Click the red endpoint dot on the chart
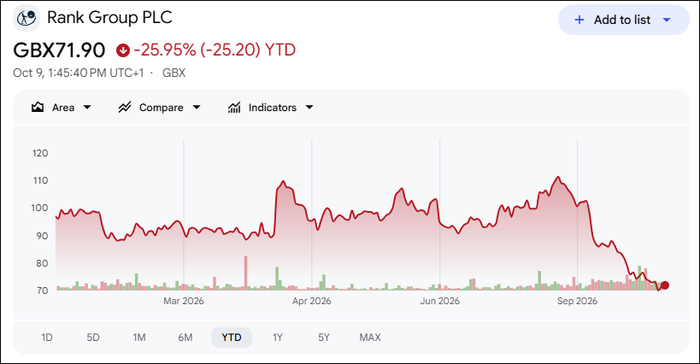Image resolution: width=700 pixels, height=364 pixels. [x=665, y=285]
